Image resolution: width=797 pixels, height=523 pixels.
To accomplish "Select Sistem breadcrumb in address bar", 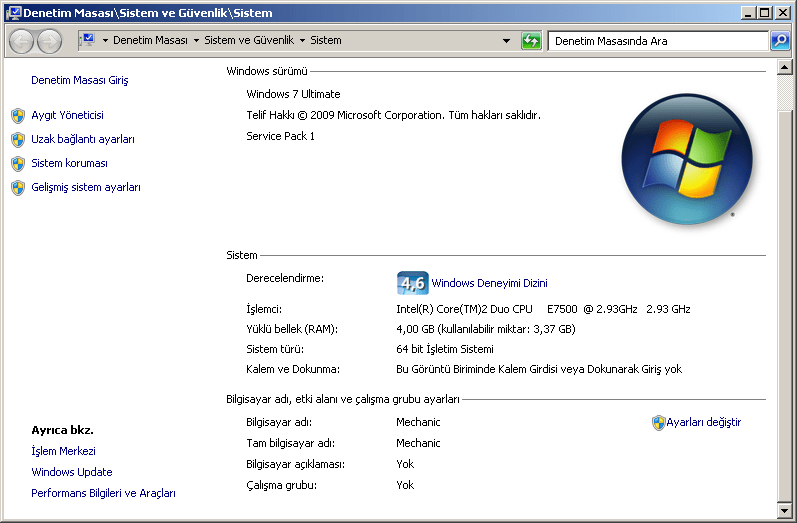I will [x=326, y=40].
